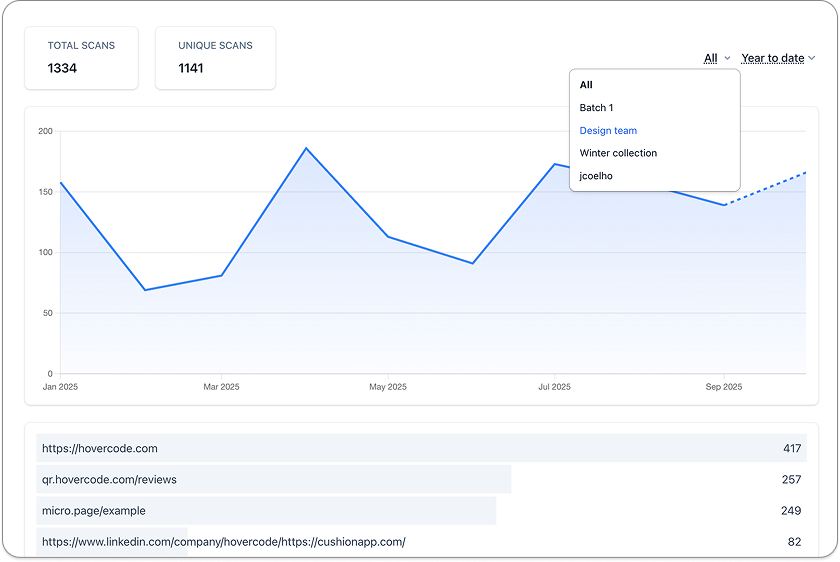
Task: Click the chevron next to Year to date
Action: (x=812, y=58)
